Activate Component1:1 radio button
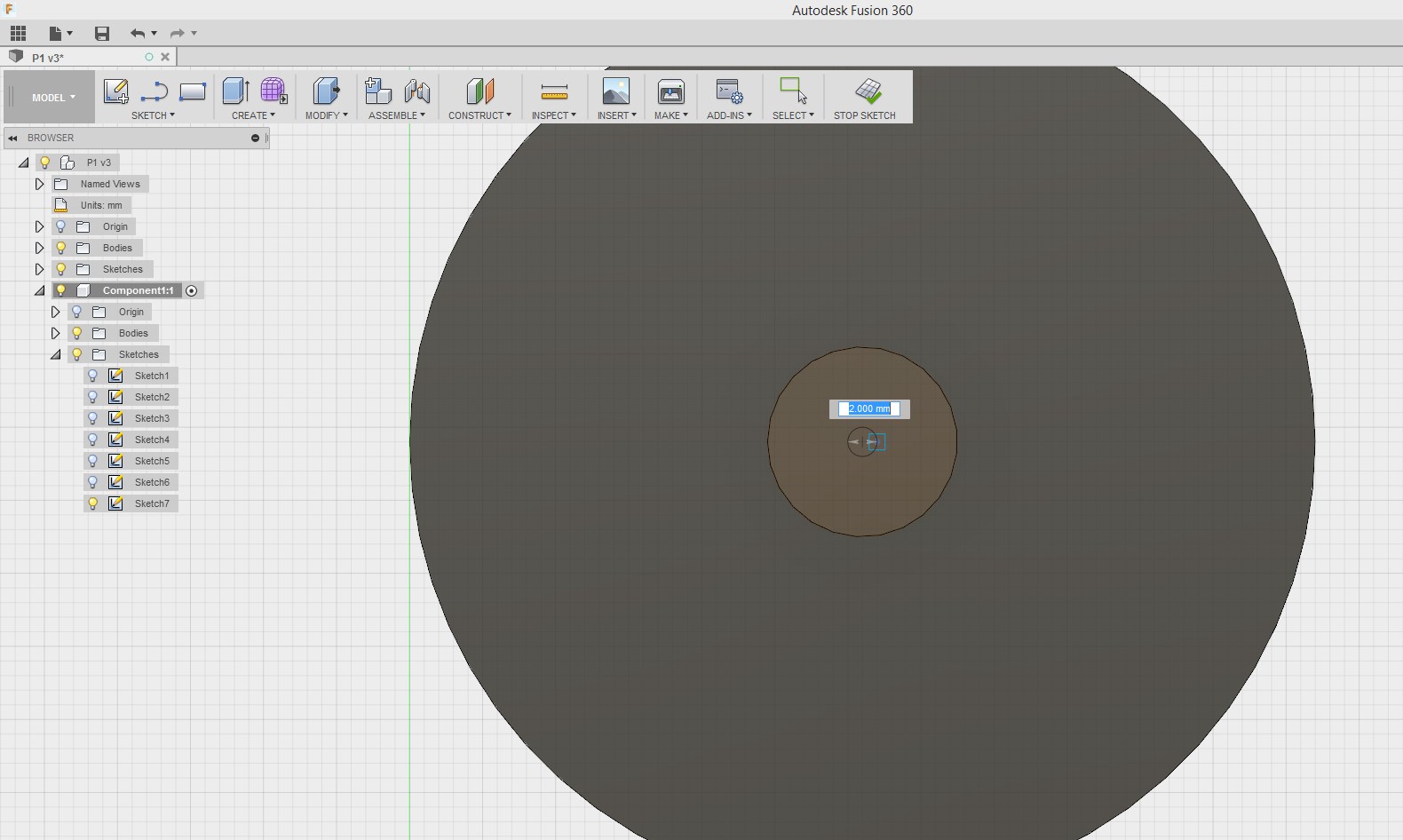The width and height of the screenshot is (1403, 840). point(191,290)
